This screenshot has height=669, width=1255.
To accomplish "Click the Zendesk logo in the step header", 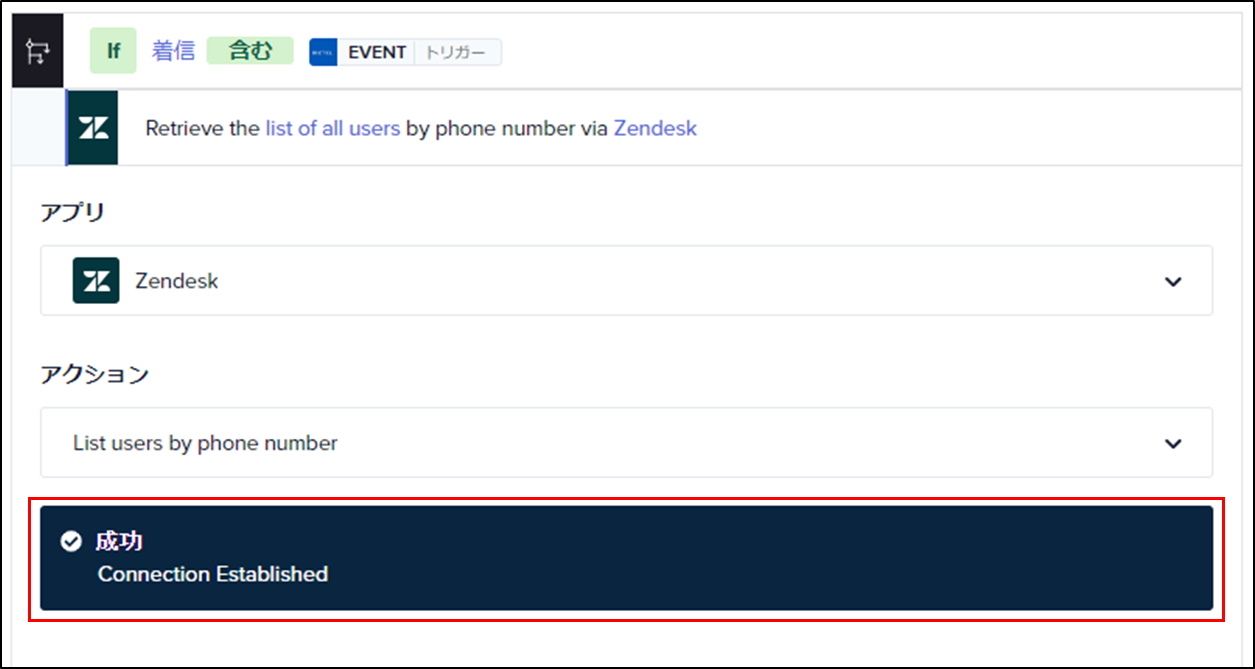I will pos(93,128).
